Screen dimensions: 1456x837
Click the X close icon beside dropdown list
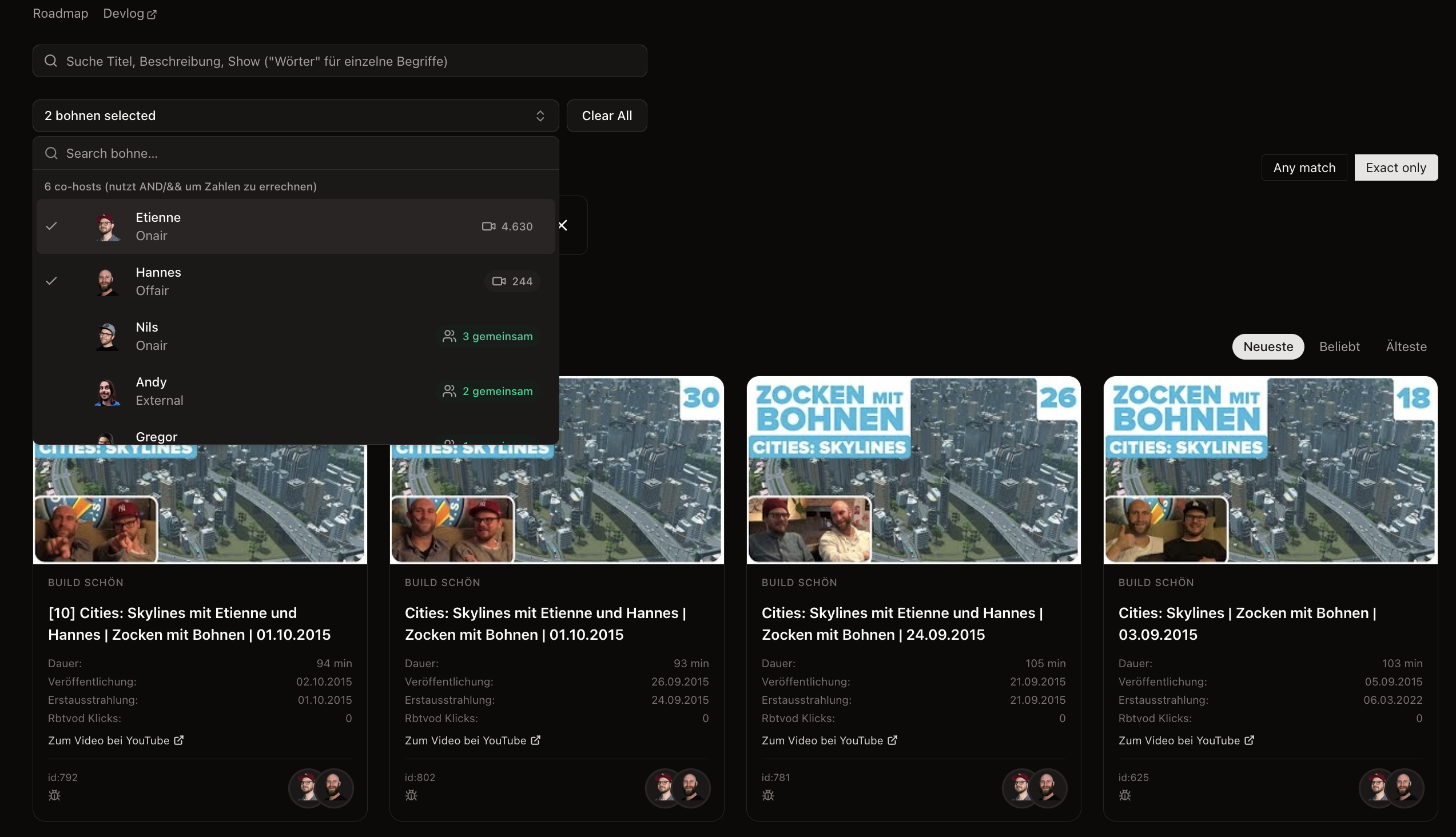(563, 225)
